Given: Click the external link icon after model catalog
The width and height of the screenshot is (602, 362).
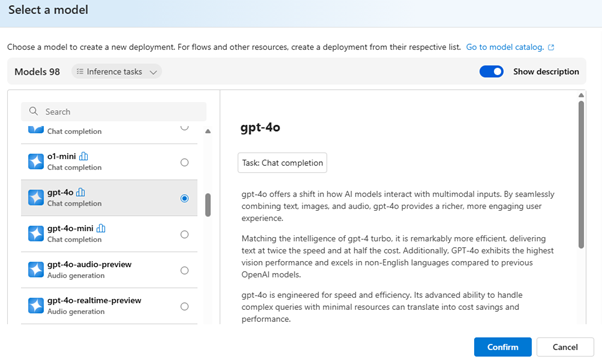Looking at the screenshot, I should point(551,47).
